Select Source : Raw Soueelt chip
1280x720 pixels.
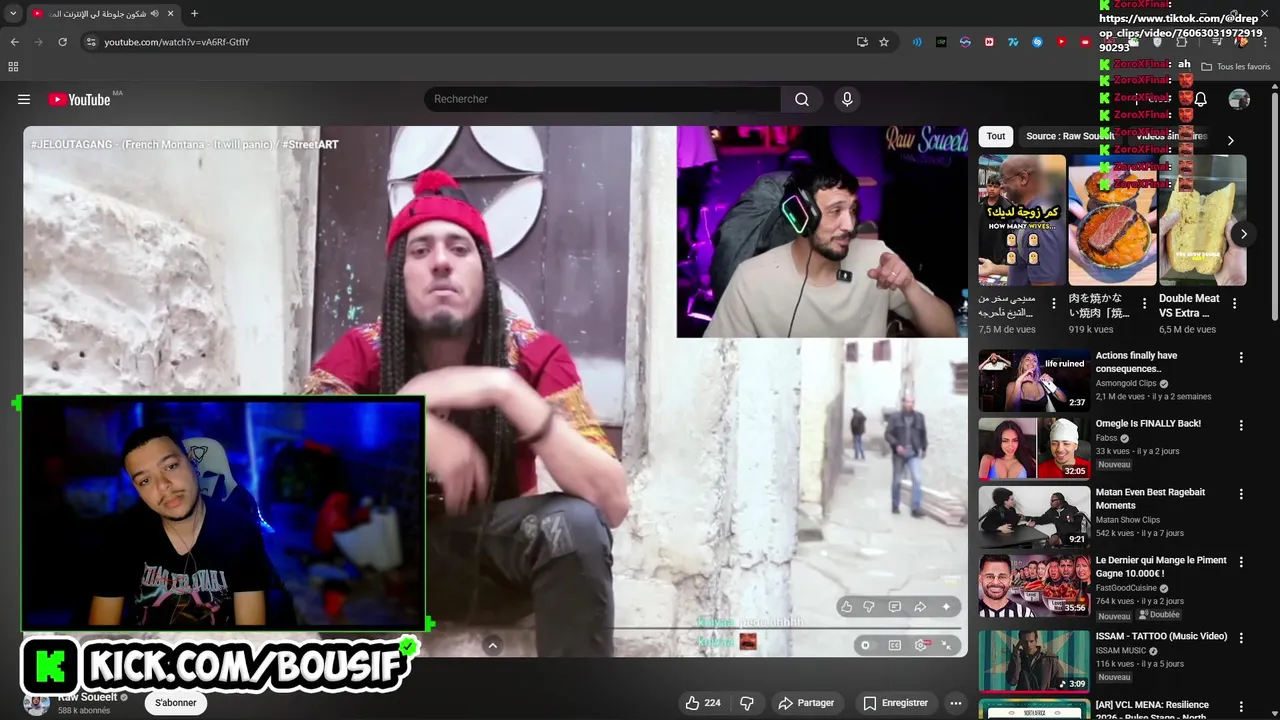1069,136
